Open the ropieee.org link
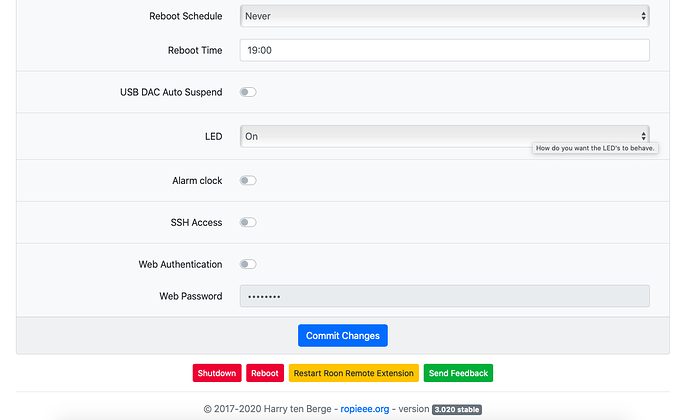The width and height of the screenshot is (690, 420). (365, 409)
